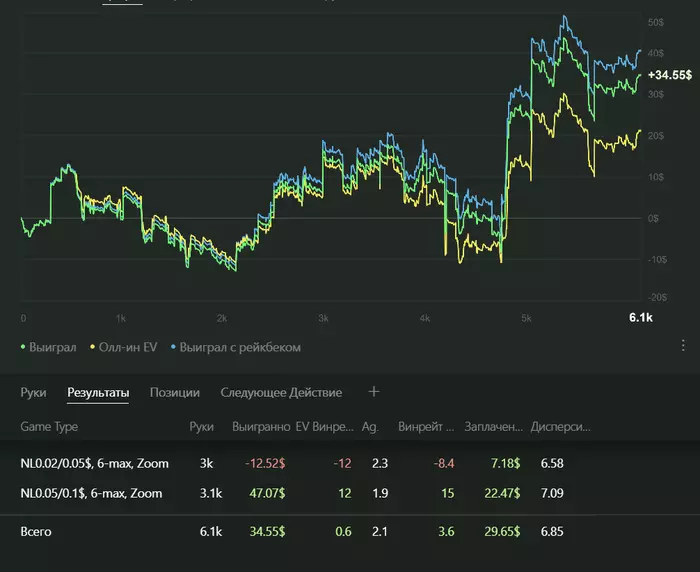Click the Заплачено column header
Image resolution: width=700 pixels, height=572 pixels.
[x=494, y=427]
